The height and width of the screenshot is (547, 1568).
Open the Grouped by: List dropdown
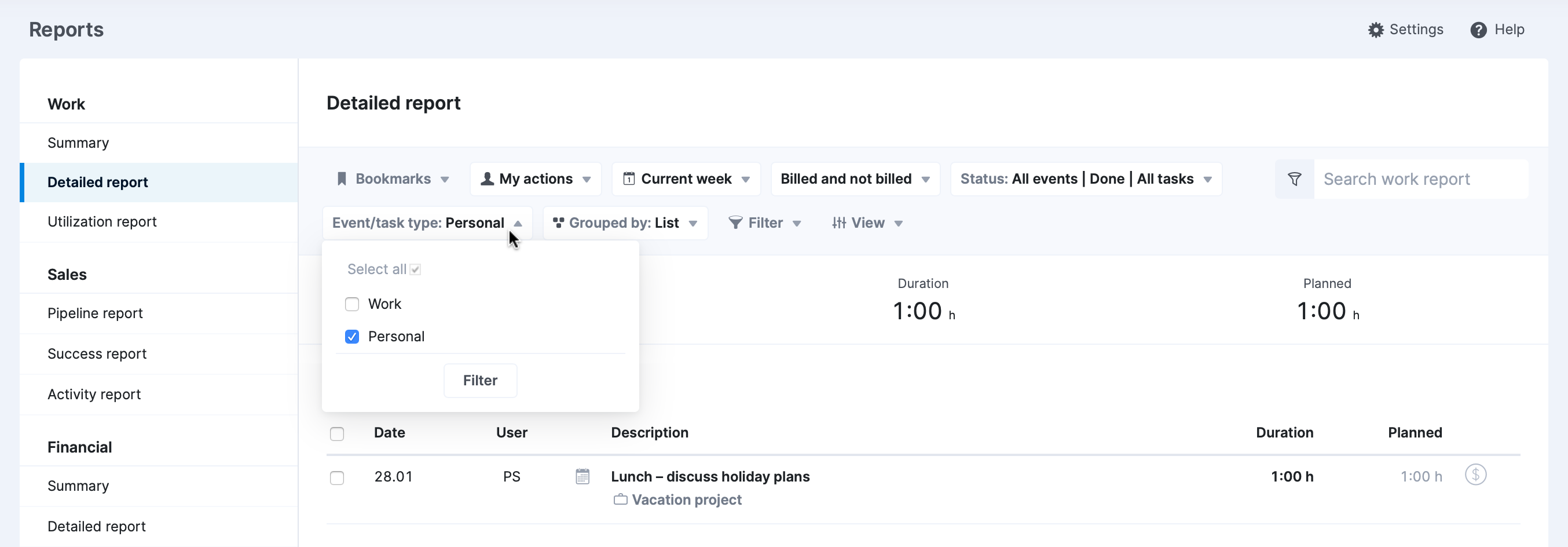tap(625, 223)
